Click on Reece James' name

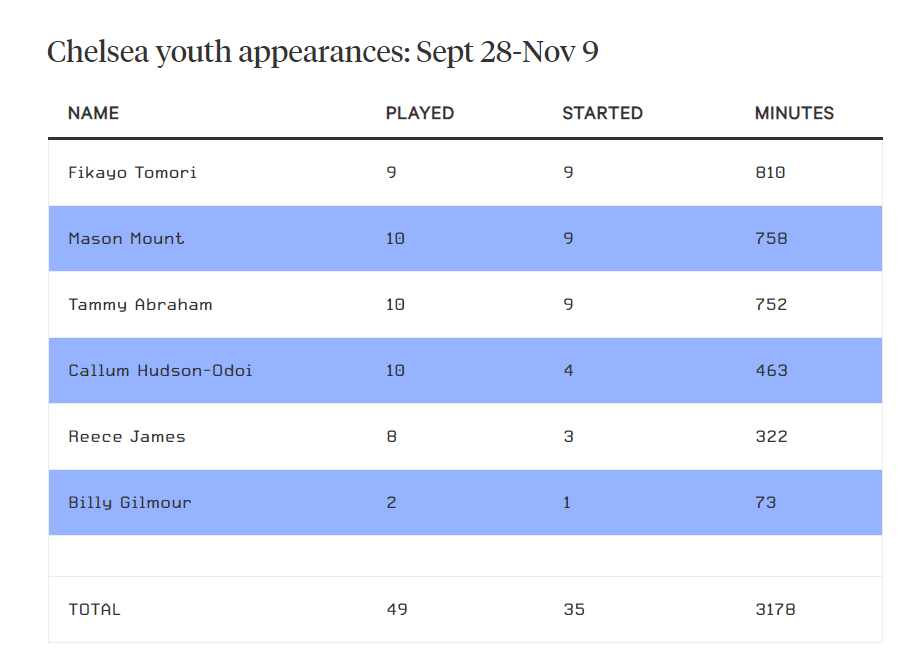[127, 437]
